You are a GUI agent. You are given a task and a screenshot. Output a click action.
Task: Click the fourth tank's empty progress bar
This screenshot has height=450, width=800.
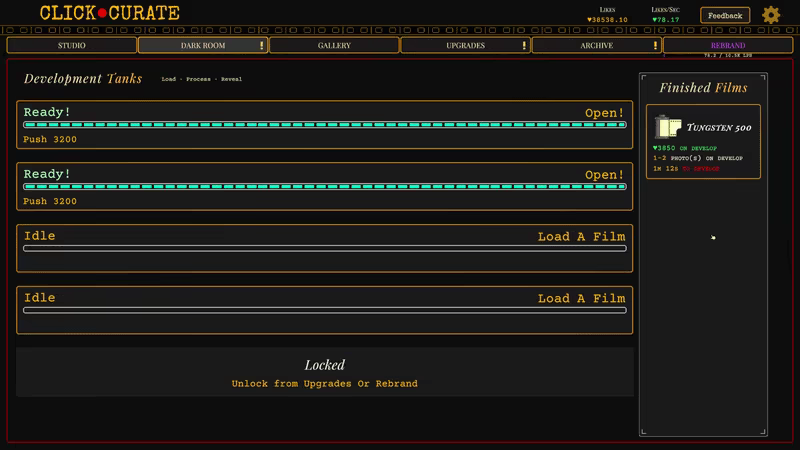tap(324, 310)
